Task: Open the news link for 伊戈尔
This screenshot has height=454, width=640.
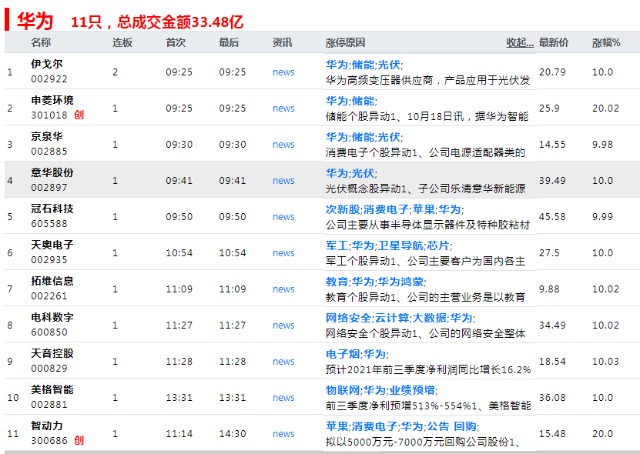Action: 283,72
